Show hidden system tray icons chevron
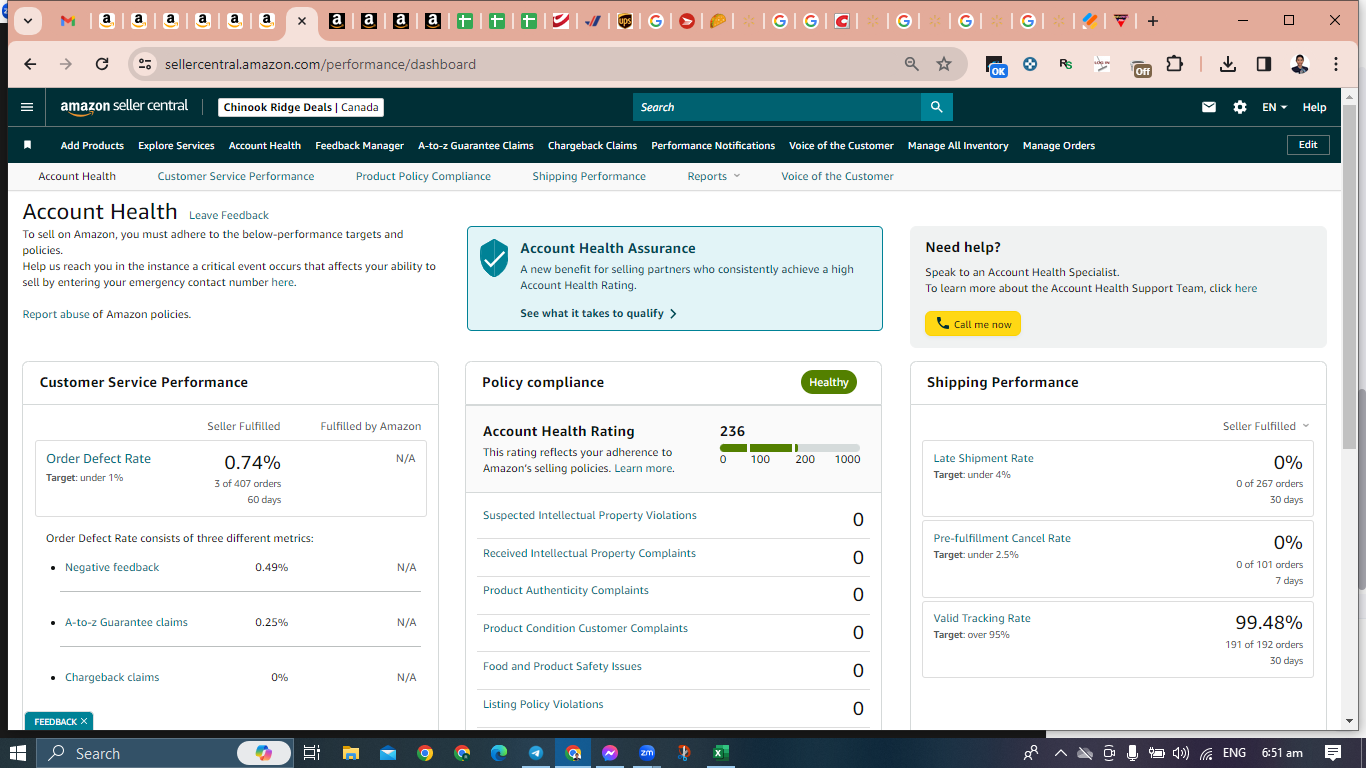Image resolution: width=1366 pixels, height=768 pixels. tap(1061, 753)
